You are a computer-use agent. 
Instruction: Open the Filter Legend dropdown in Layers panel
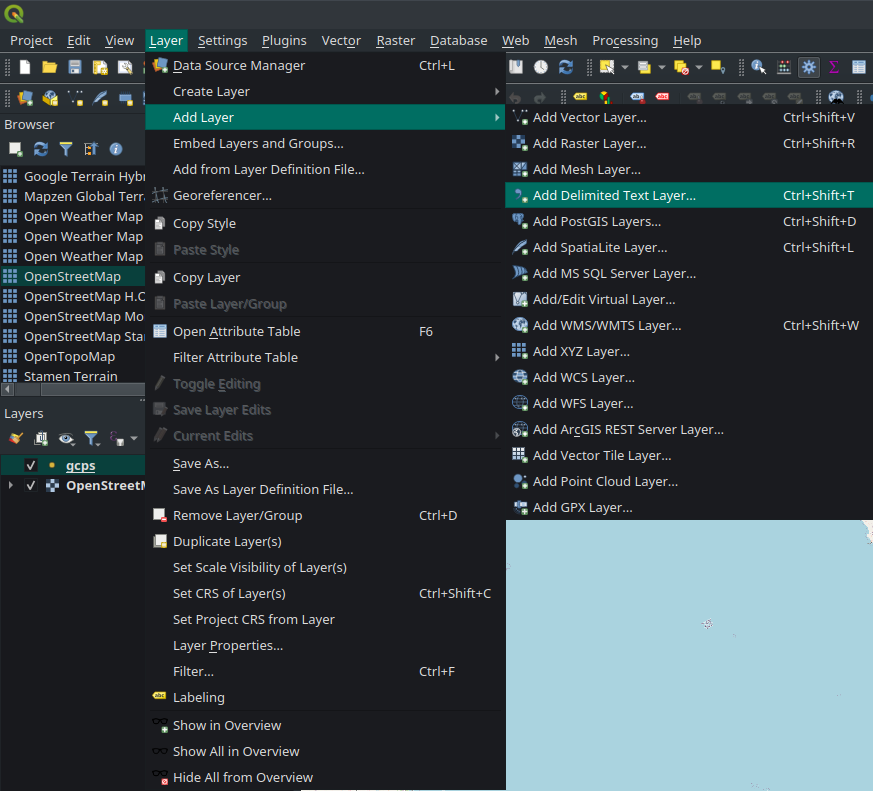pos(92,438)
